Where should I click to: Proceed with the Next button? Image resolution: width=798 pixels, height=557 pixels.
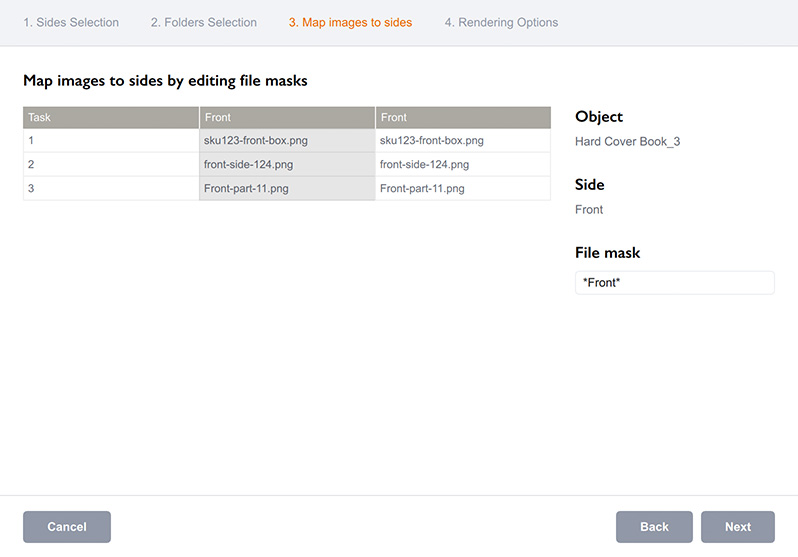737,527
